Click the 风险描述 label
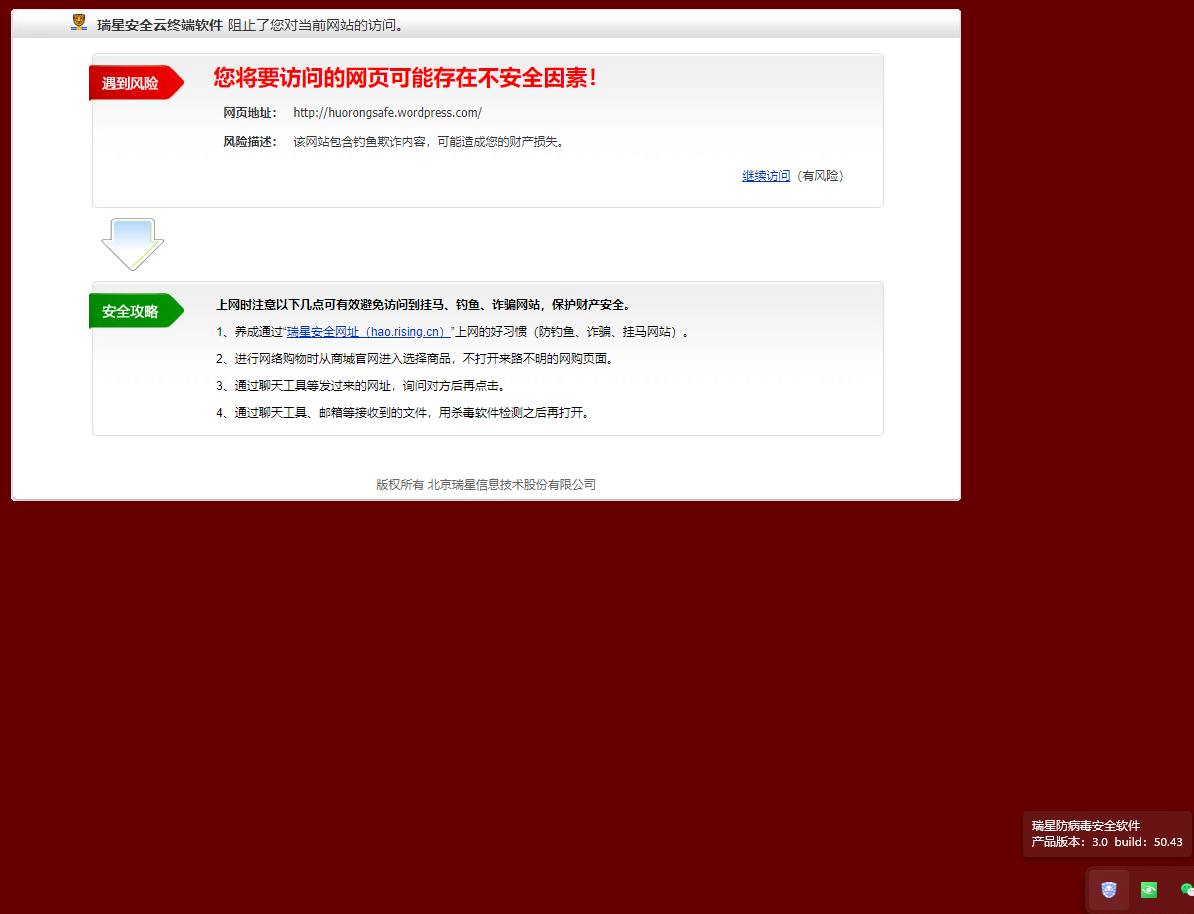The width and height of the screenshot is (1194, 914). coord(250,142)
